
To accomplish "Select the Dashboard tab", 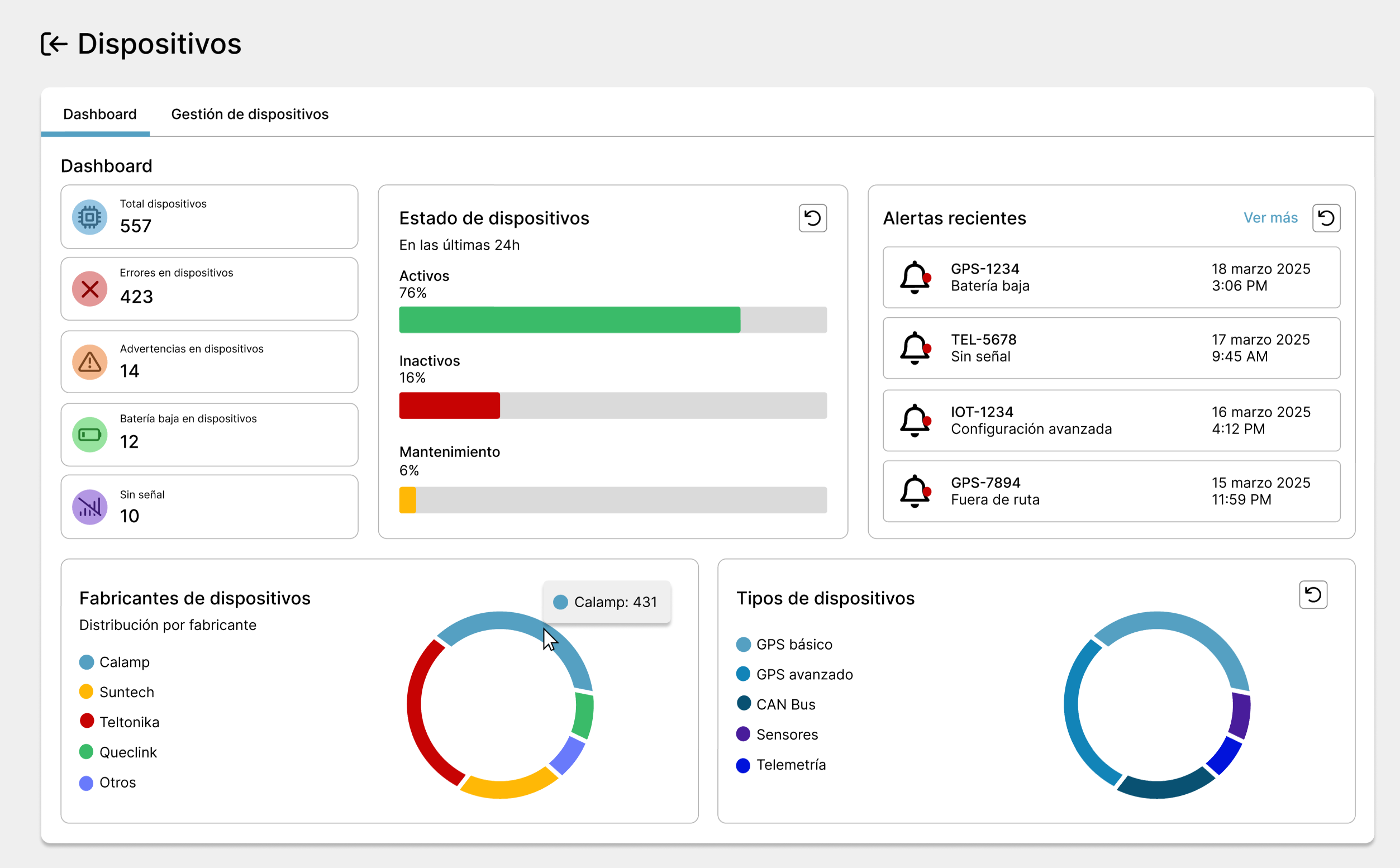I will [x=100, y=115].
